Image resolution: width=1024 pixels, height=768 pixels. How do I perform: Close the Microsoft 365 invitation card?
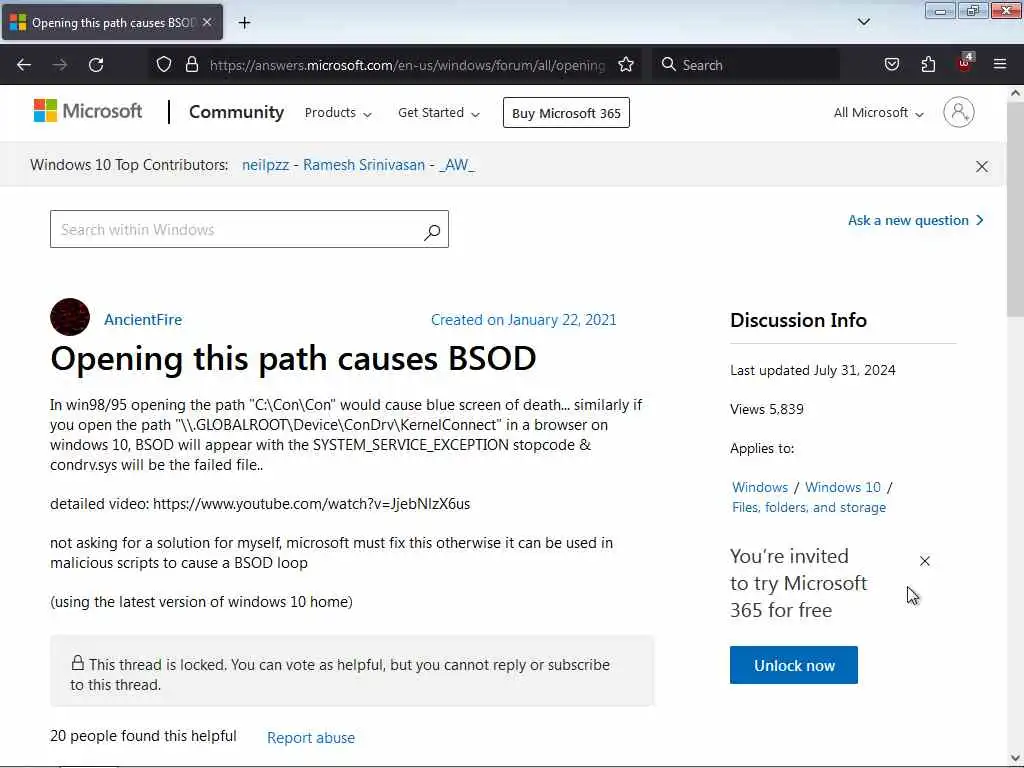925,561
